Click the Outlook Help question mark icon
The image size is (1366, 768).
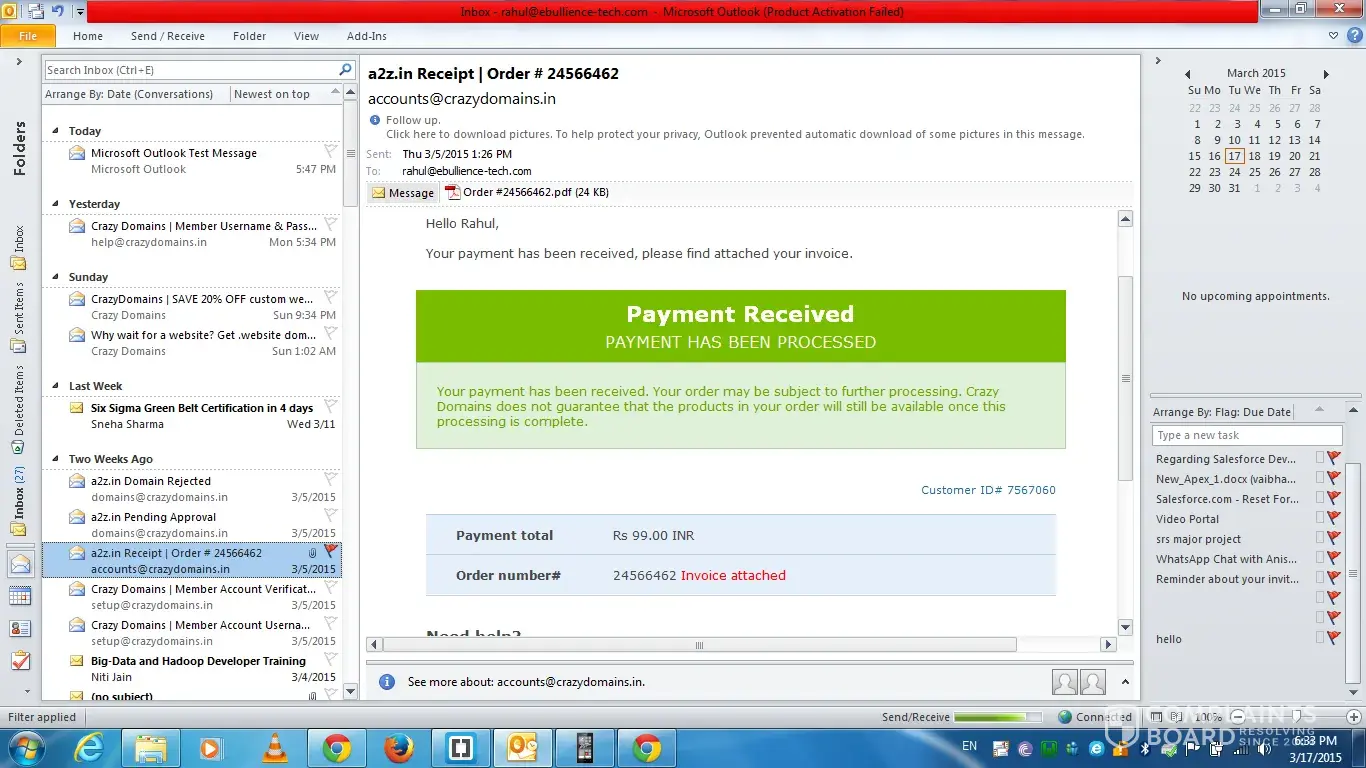click(x=1354, y=35)
